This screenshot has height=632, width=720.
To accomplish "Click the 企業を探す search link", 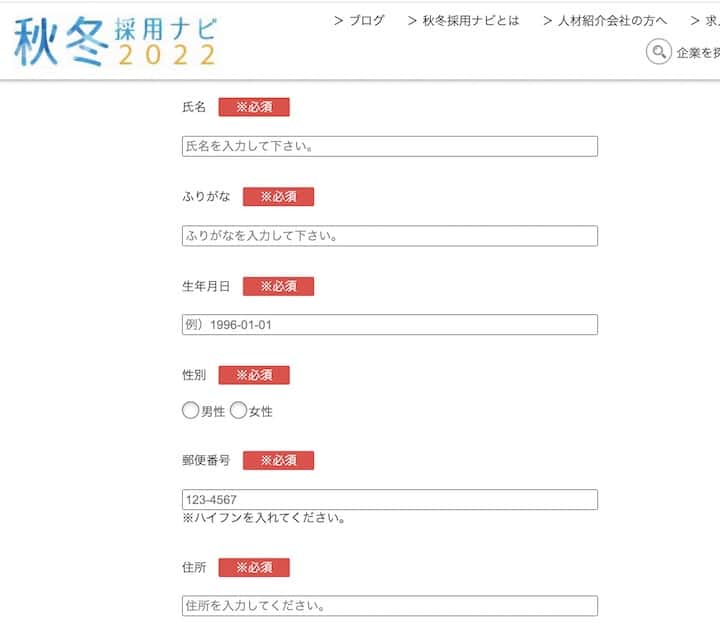I will [697, 53].
